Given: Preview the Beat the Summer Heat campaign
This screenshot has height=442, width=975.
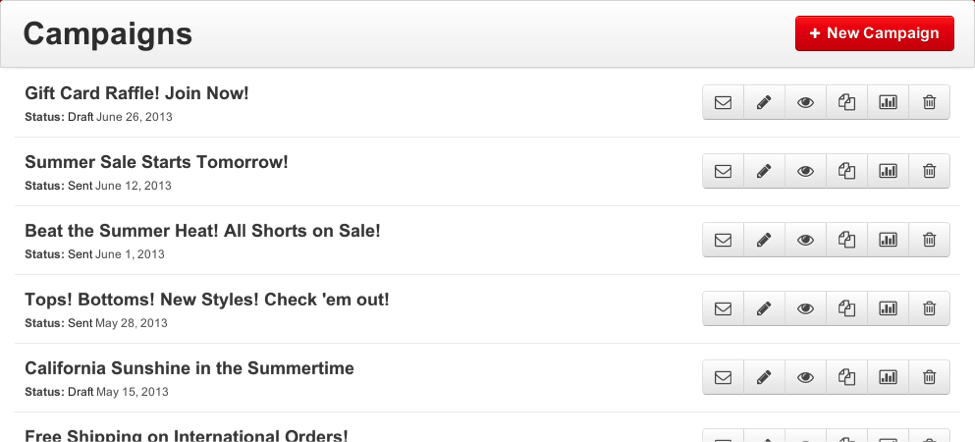Looking at the screenshot, I should [805, 240].
